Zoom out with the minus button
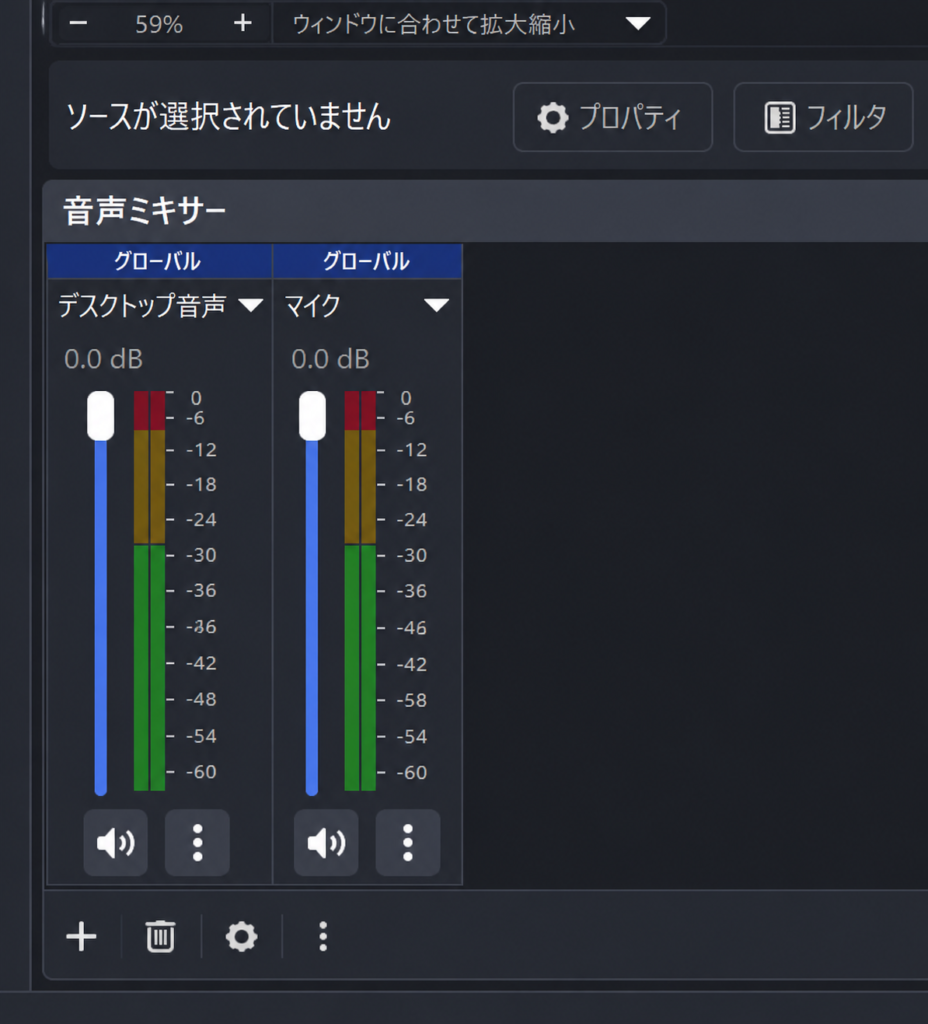The height and width of the screenshot is (1024, 928). (x=78, y=24)
